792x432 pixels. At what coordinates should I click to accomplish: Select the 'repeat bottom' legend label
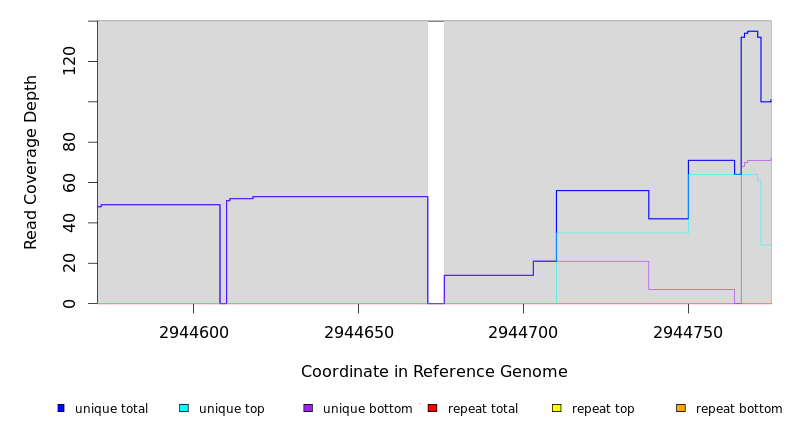(739, 409)
